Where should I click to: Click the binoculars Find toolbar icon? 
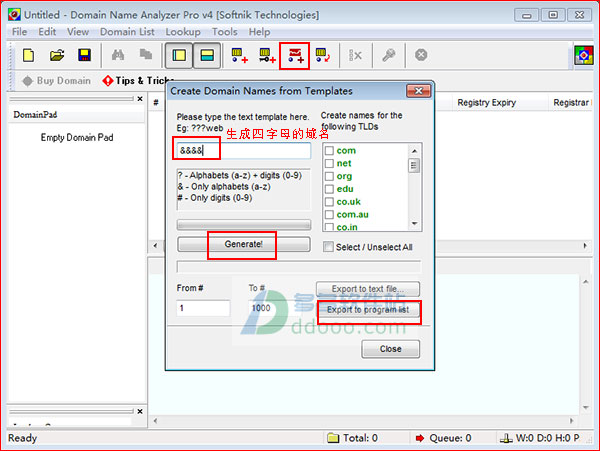(x=118, y=55)
